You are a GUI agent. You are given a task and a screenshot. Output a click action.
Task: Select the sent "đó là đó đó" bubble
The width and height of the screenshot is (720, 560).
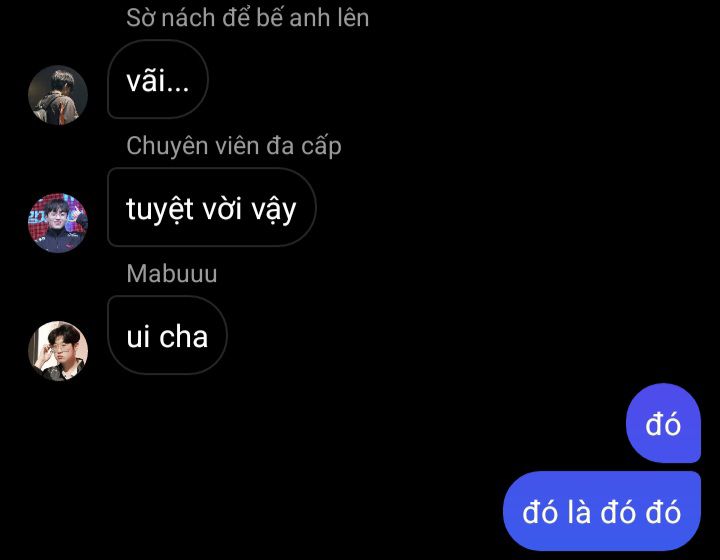602,511
